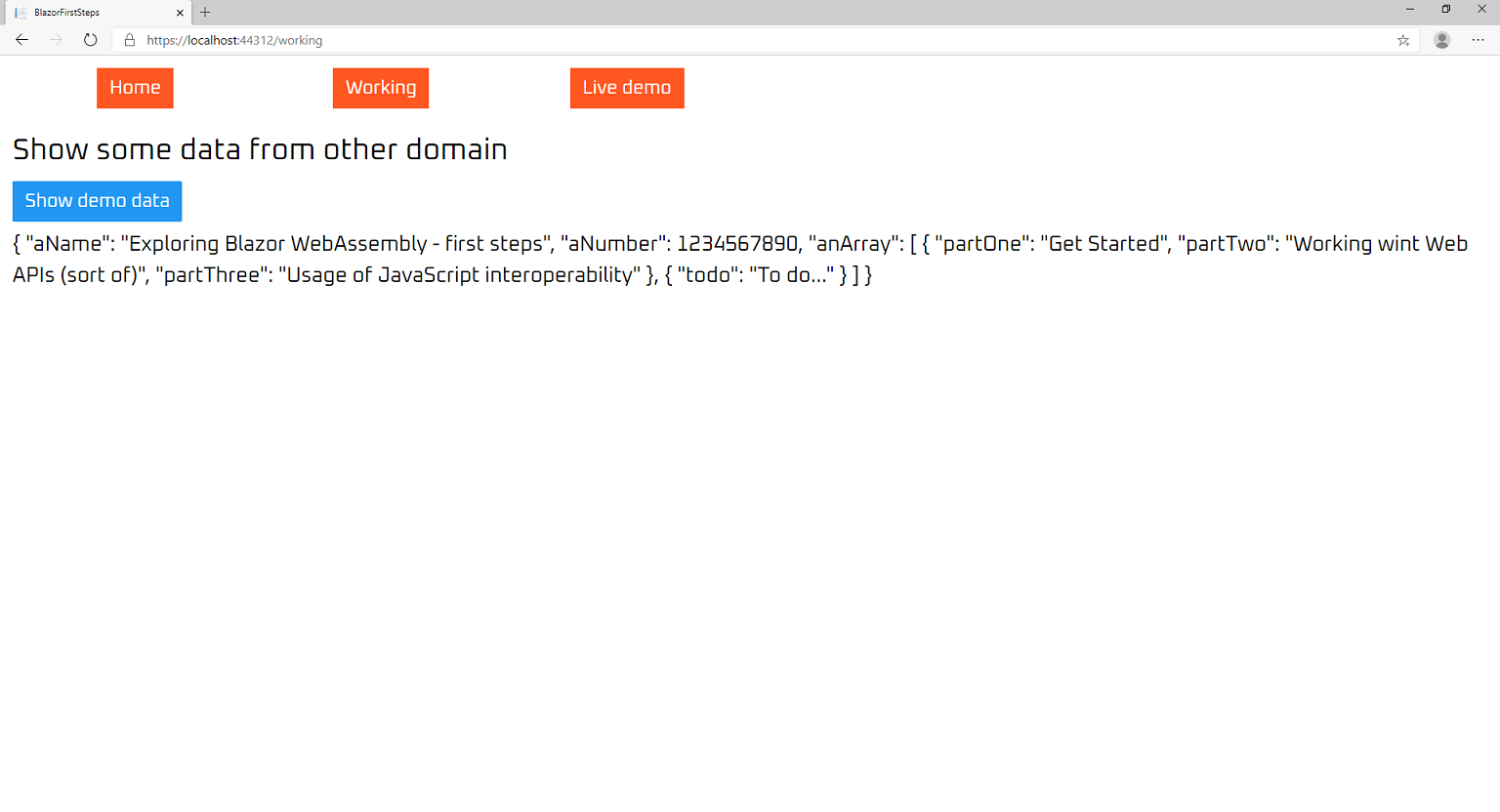Go back using the browser back arrow
The height and width of the screenshot is (812, 1500).
click(21, 40)
